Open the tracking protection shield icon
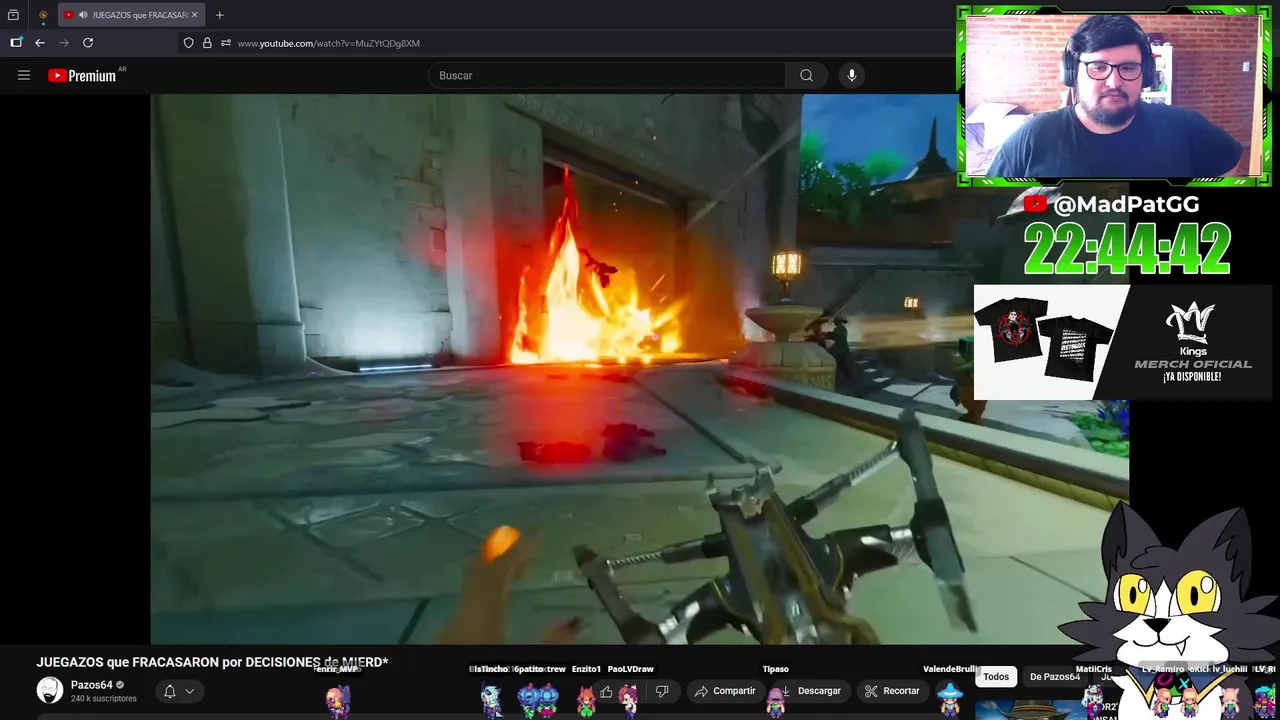This screenshot has height=720, width=1280. 188,43
